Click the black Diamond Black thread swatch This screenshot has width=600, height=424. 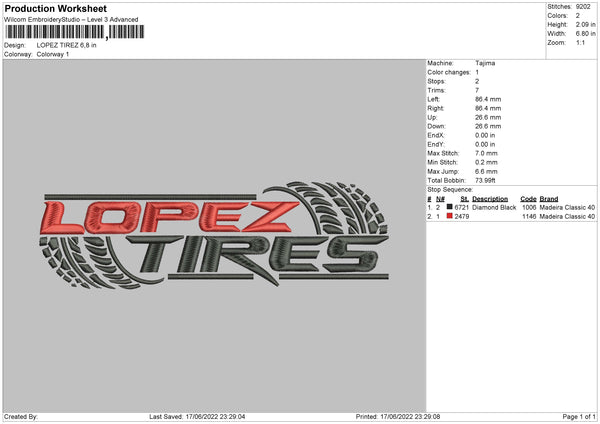(x=450, y=207)
